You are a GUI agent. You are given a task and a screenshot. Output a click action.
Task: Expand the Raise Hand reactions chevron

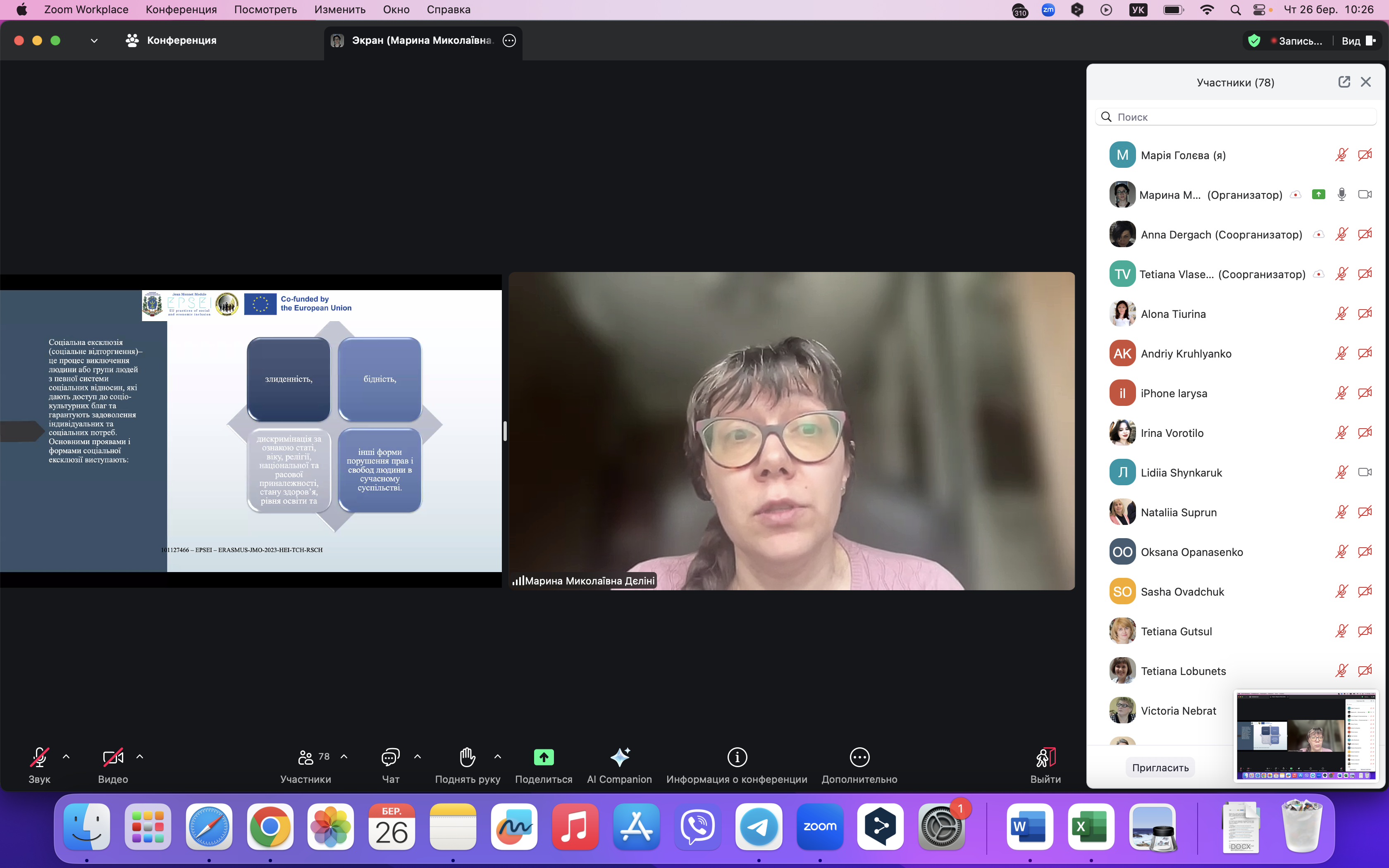[498, 757]
